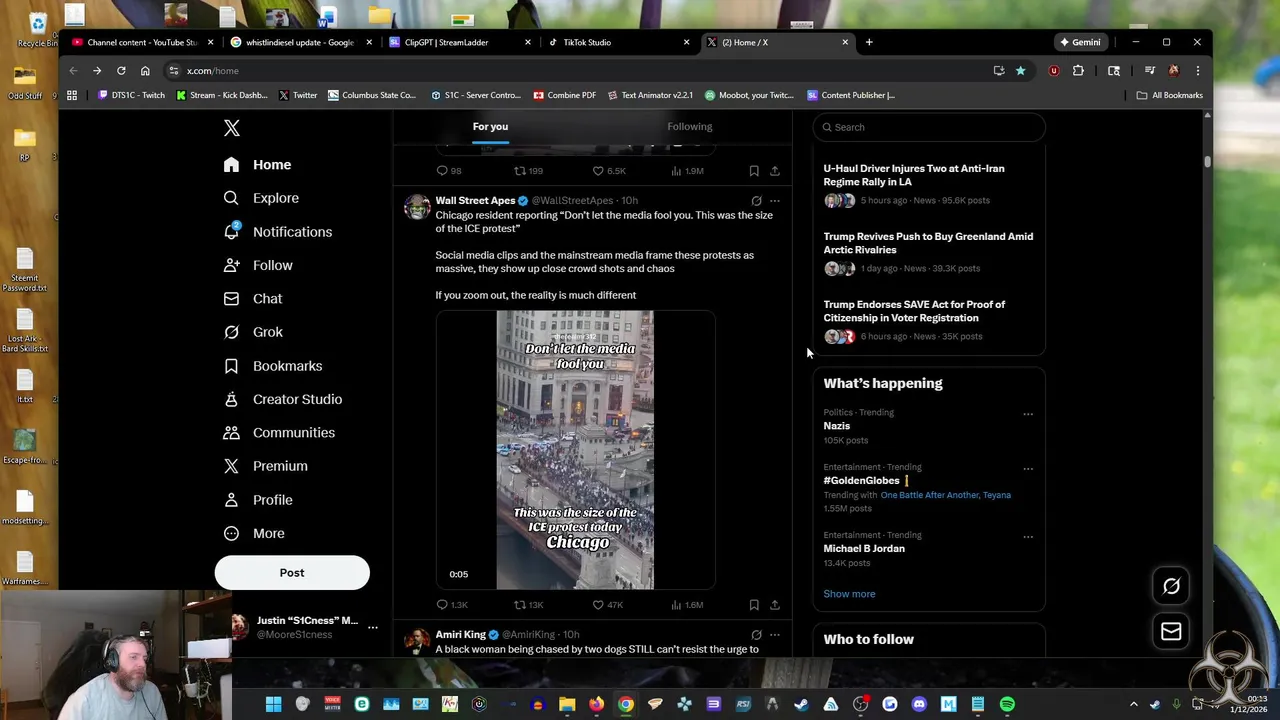Share the top post with 1.9M views

pyautogui.click(x=774, y=171)
